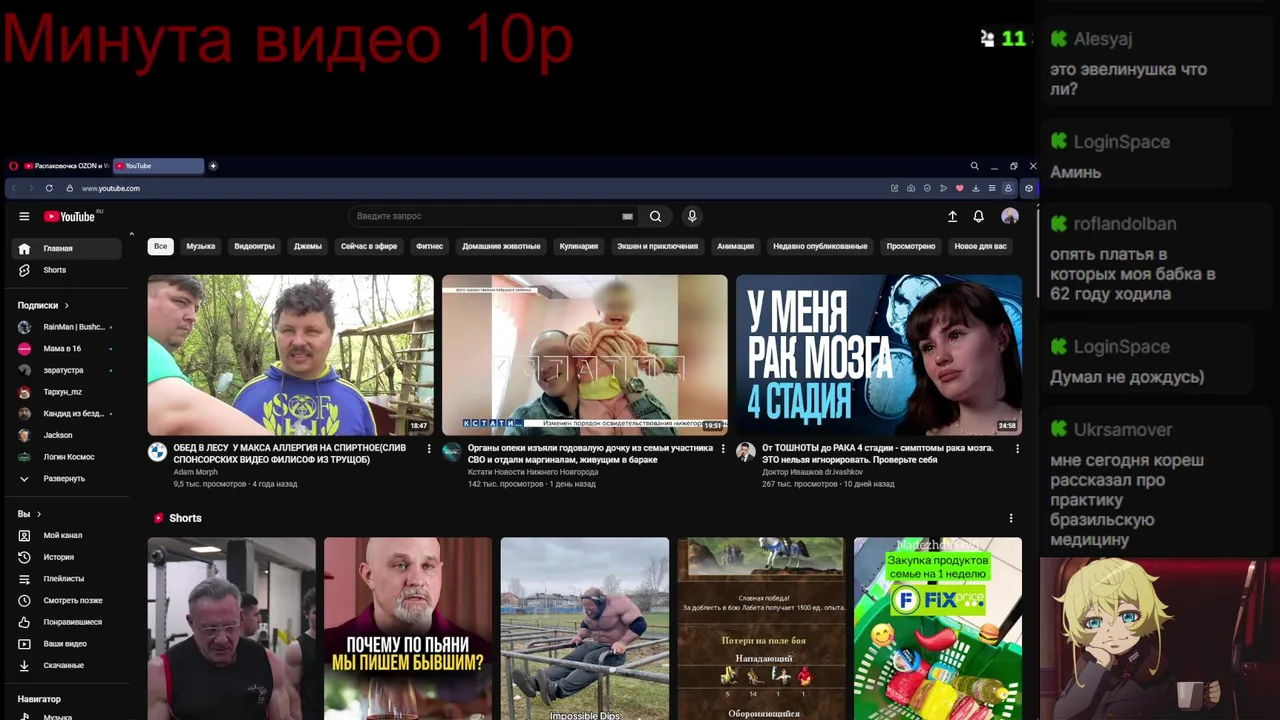Screen dimensions: 1280x720
Task: Select the Фитнес filter chip
Action: [430, 246]
